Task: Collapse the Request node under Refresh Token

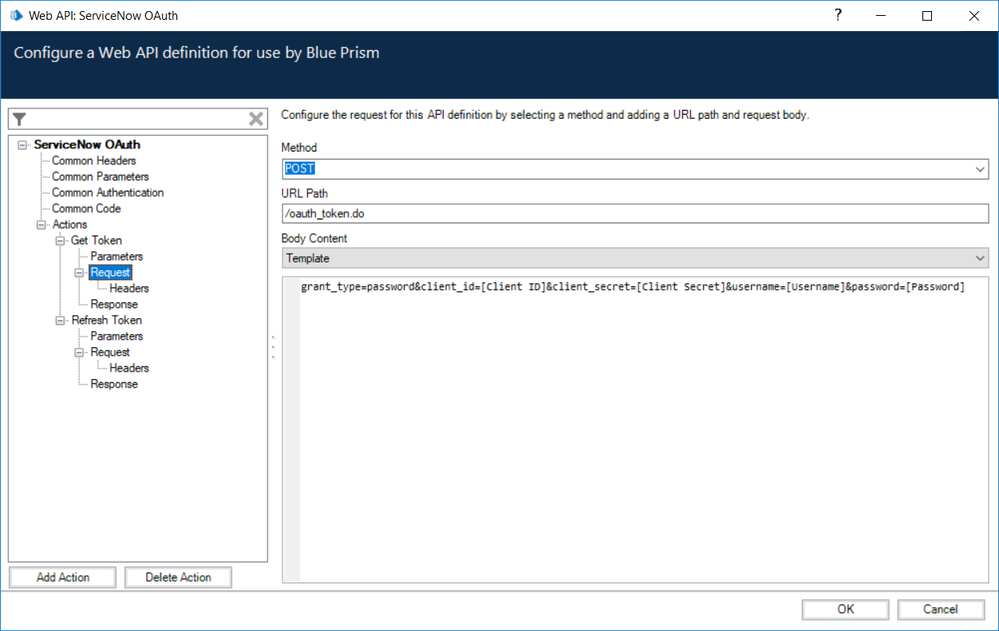Action: point(79,352)
